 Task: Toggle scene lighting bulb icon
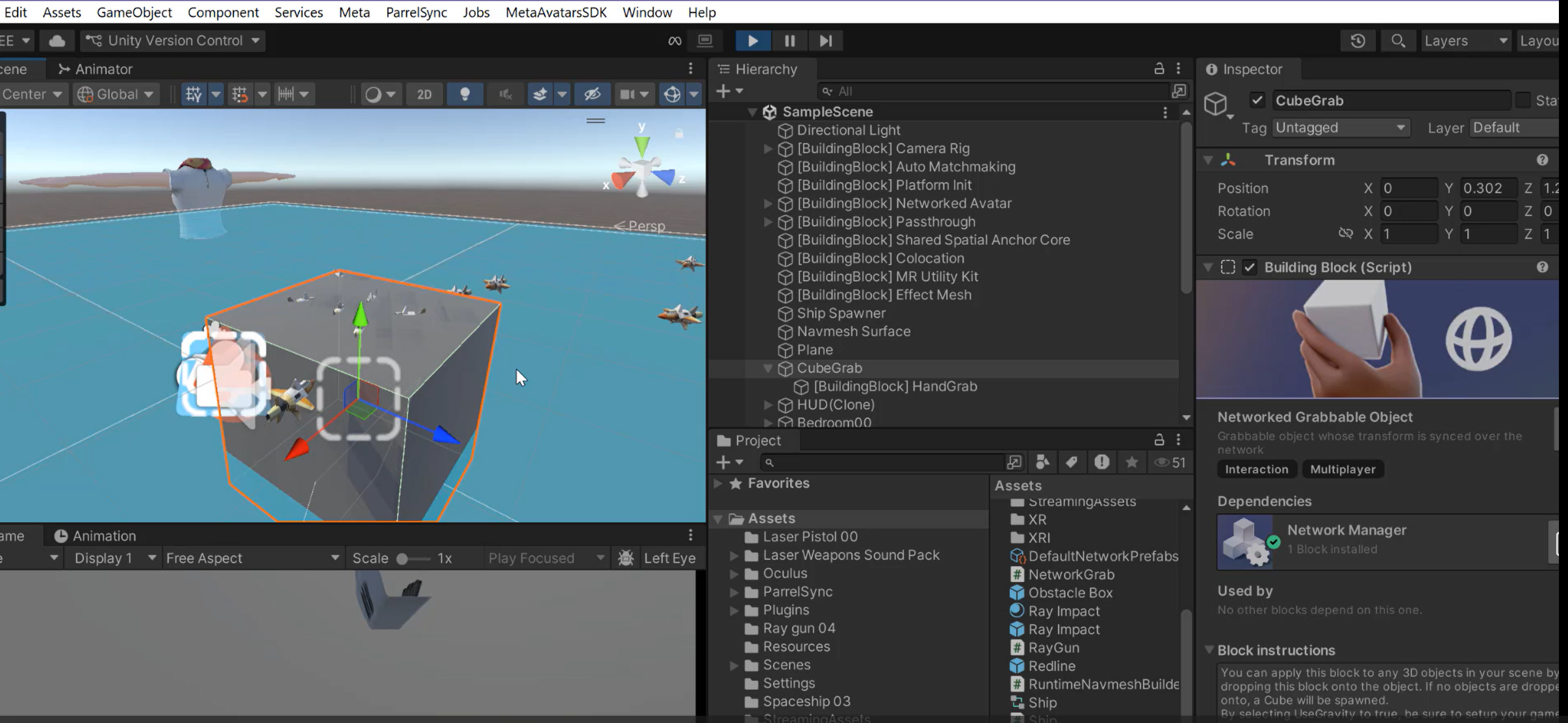[x=465, y=94]
